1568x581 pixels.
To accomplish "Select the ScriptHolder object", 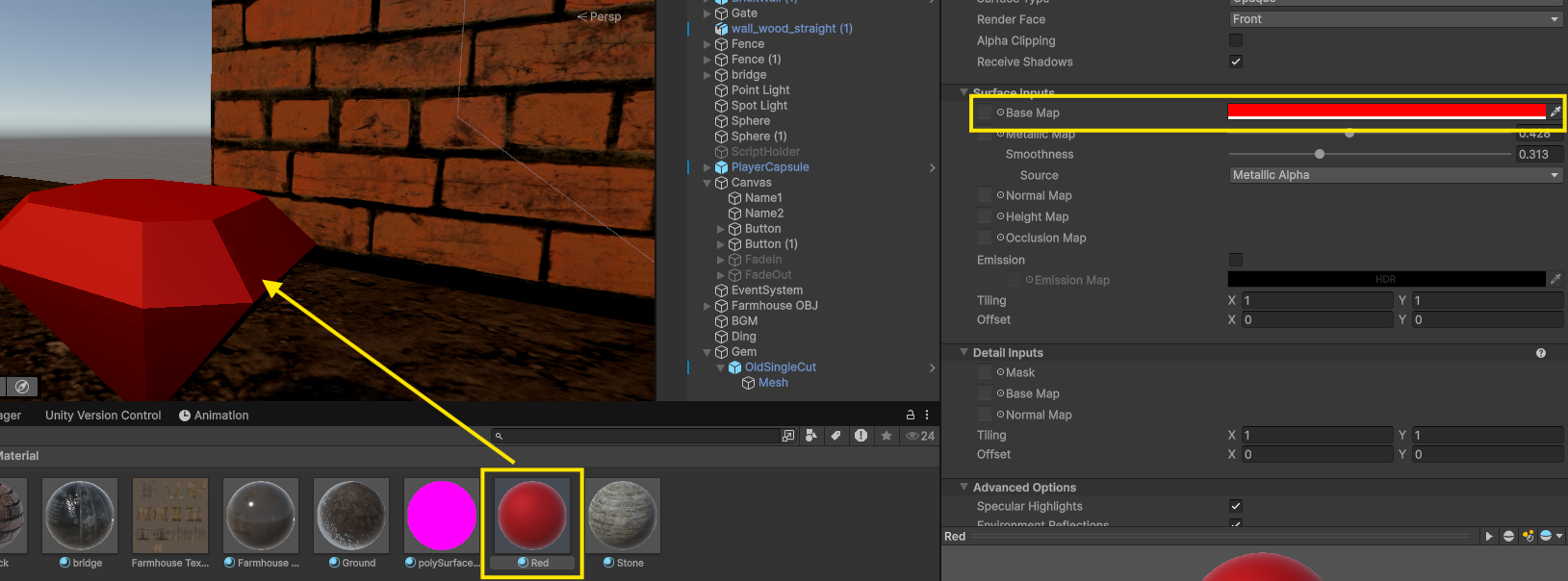I will tap(765, 152).
